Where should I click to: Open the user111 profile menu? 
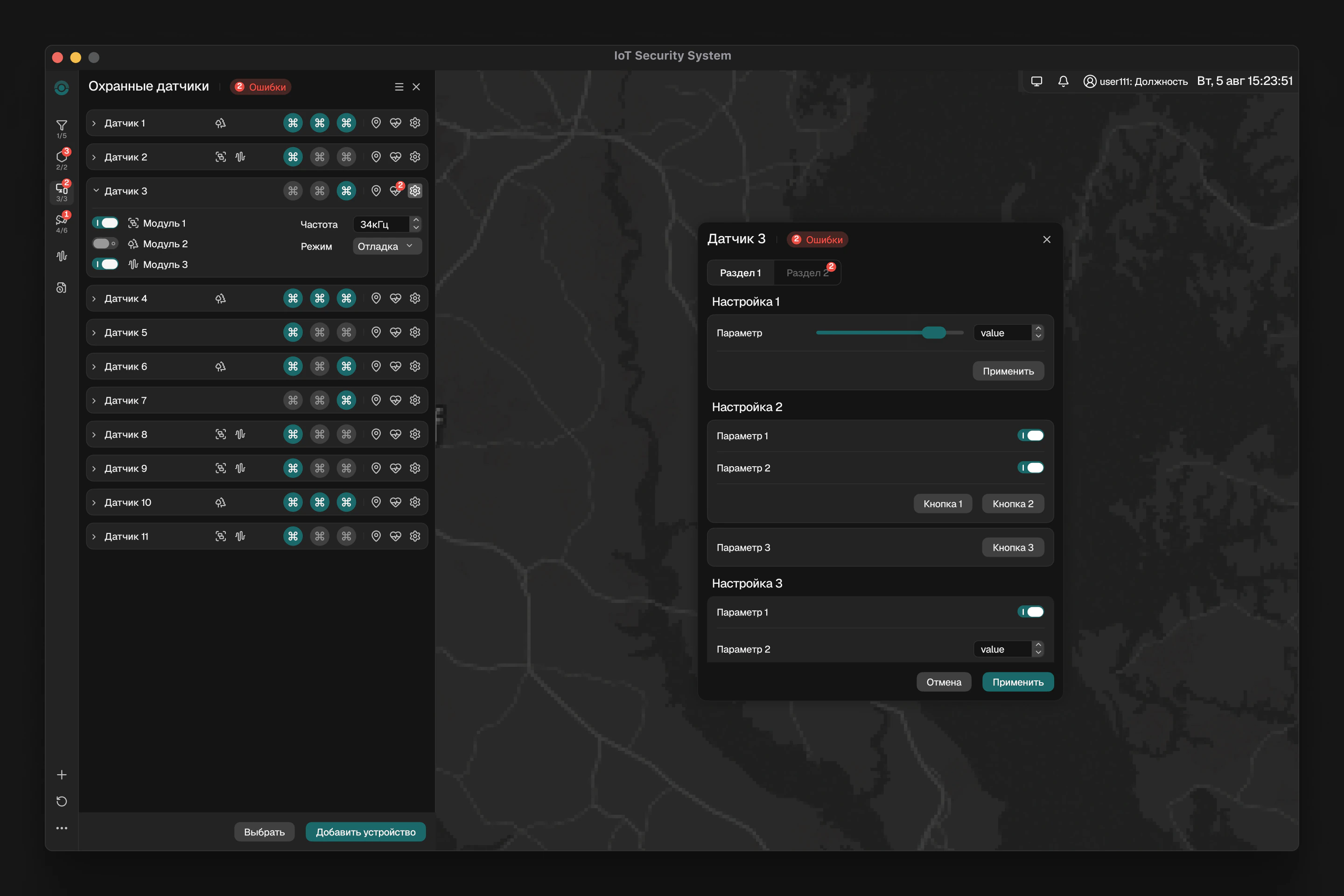pos(1135,81)
